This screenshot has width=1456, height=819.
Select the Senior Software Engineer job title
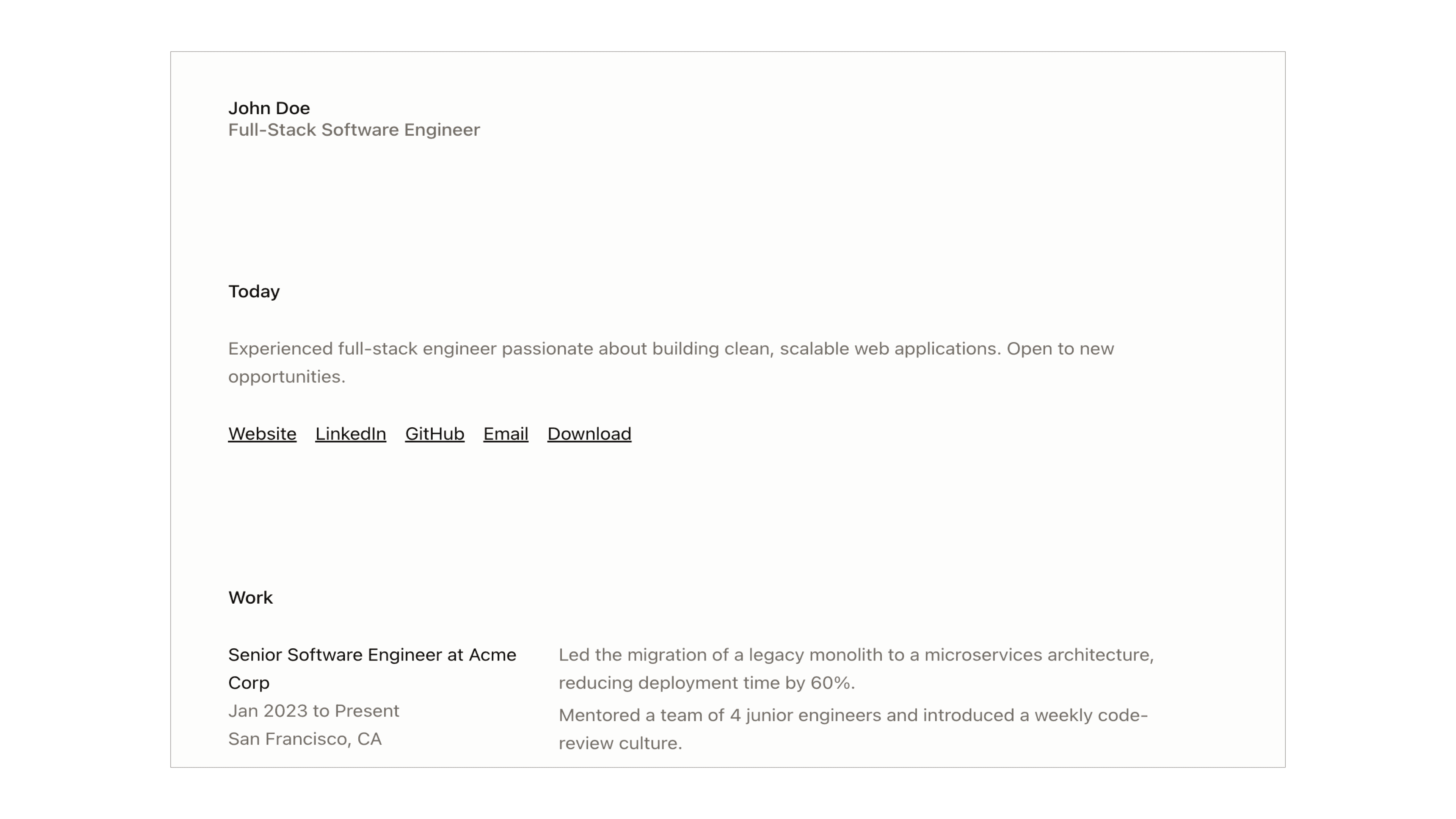[x=372, y=668]
